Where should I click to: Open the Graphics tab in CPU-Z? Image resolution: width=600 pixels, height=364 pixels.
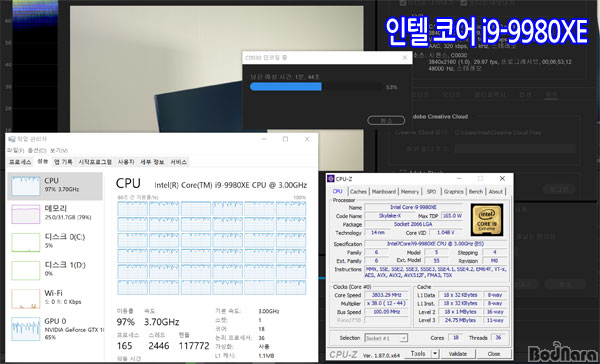click(x=453, y=192)
